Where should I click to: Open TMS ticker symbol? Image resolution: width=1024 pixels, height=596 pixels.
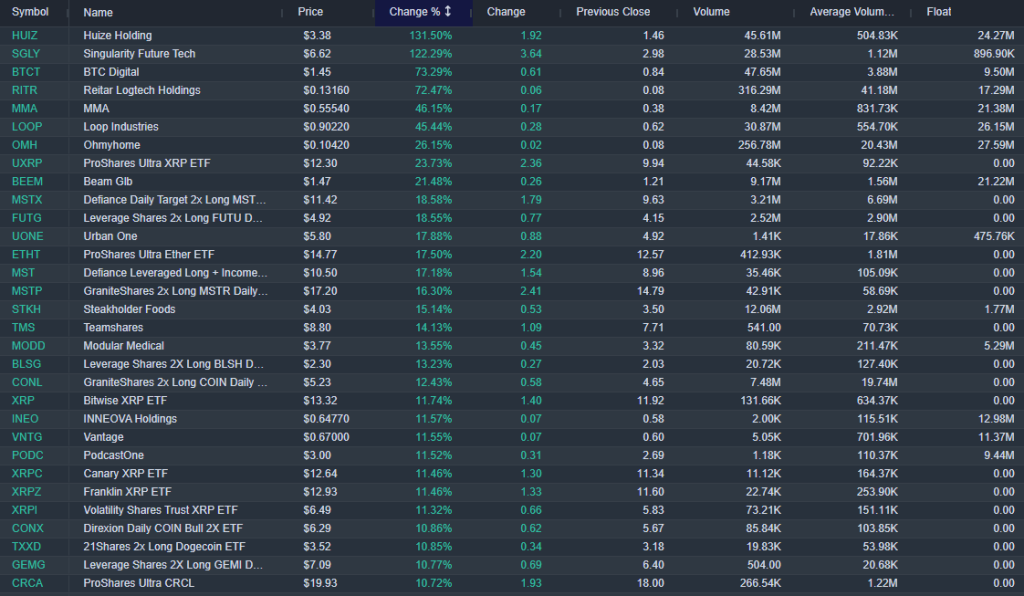point(23,328)
